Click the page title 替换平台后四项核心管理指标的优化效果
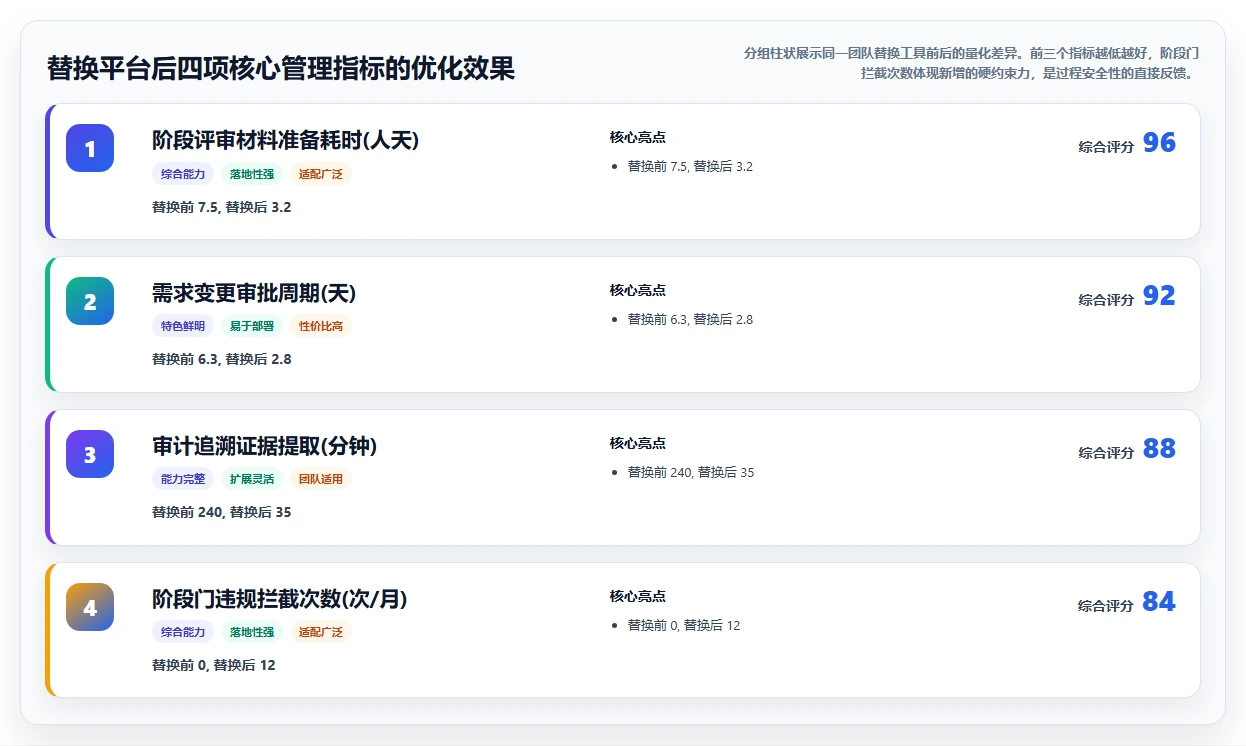Image resolution: width=1246 pixels, height=746 pixels. tap(281, 69)
